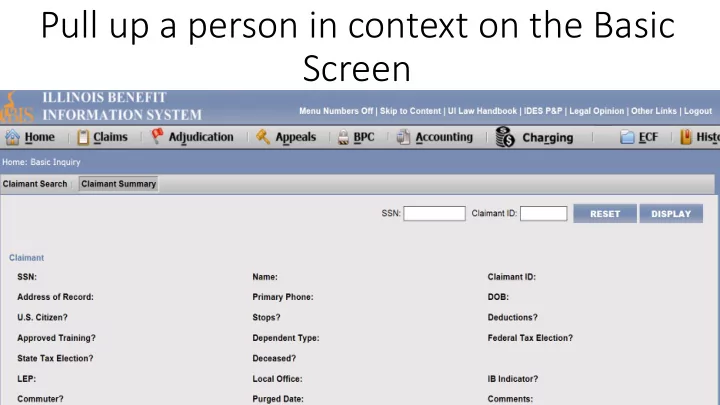Click the Claimant section heading
This screenshot has height=405, width=720.
click(27, 258)
